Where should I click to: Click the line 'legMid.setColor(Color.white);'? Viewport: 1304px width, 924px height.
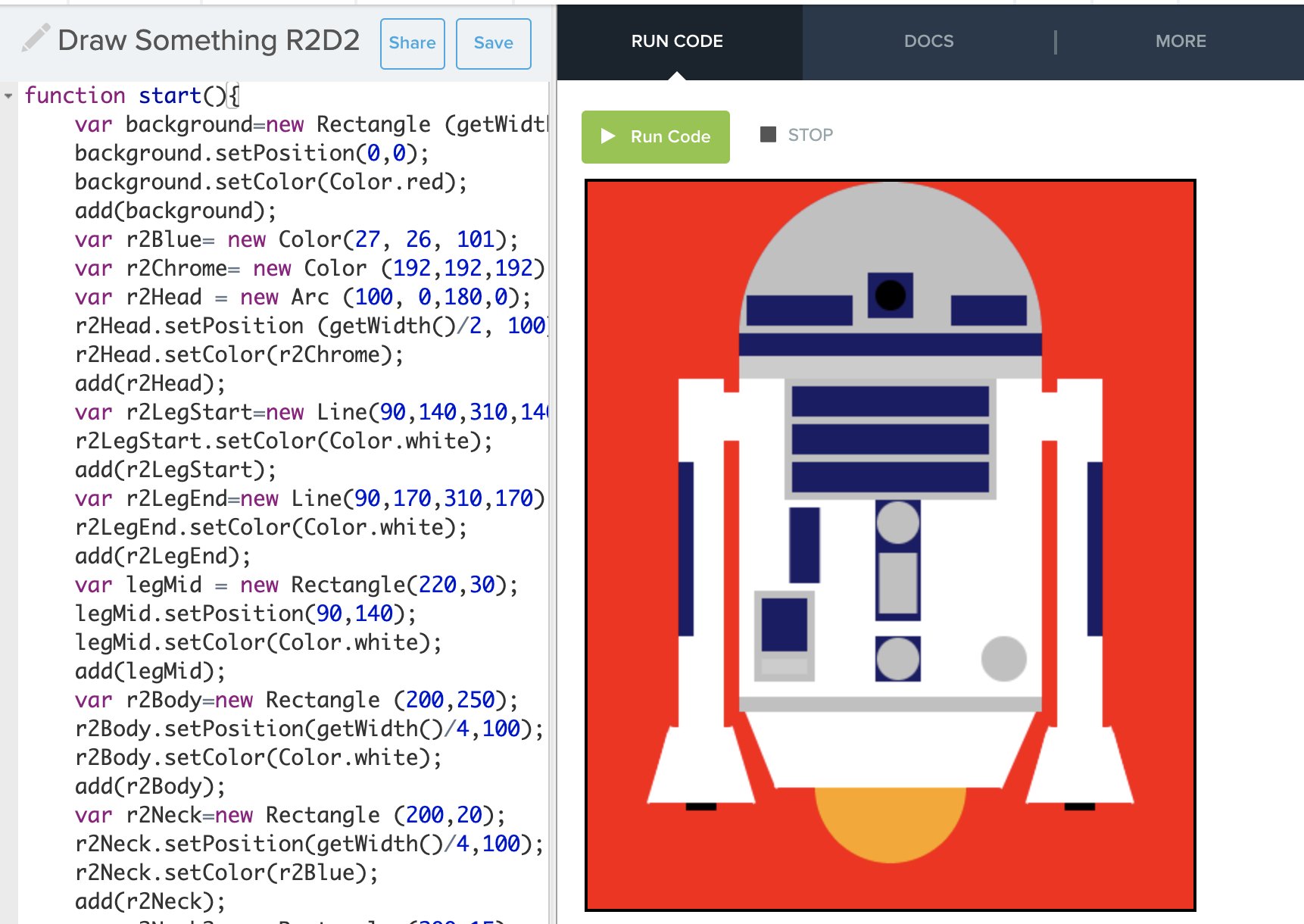pyautogui.click(x=258, y=642)
